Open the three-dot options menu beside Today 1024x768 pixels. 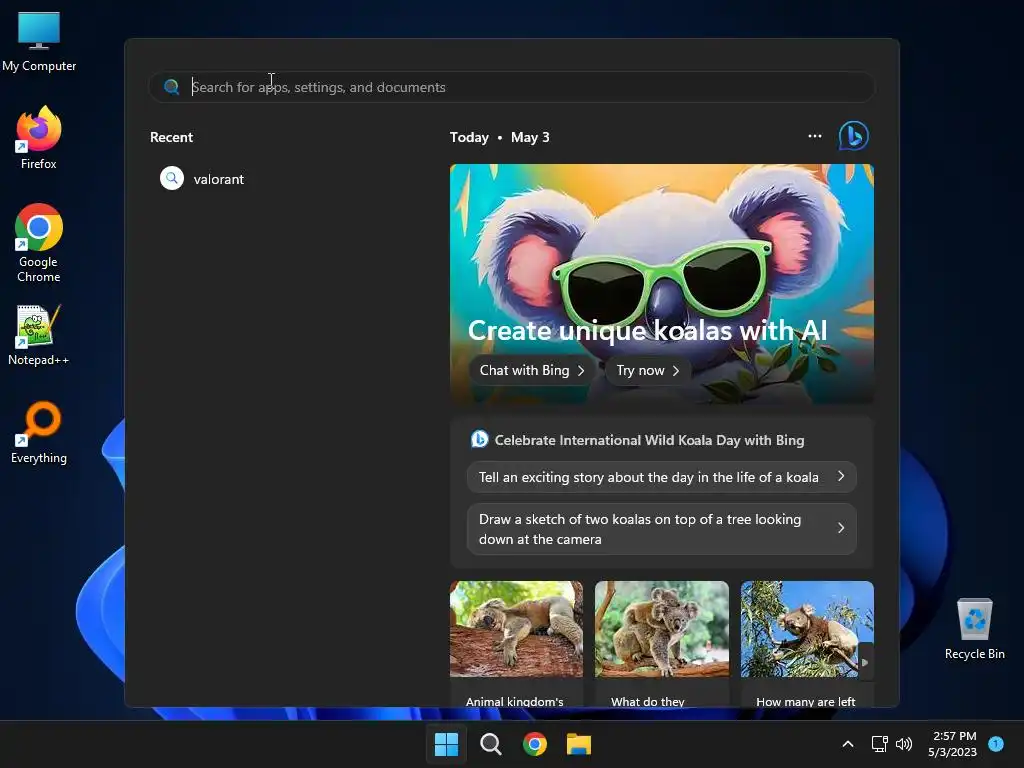point(814,136)
